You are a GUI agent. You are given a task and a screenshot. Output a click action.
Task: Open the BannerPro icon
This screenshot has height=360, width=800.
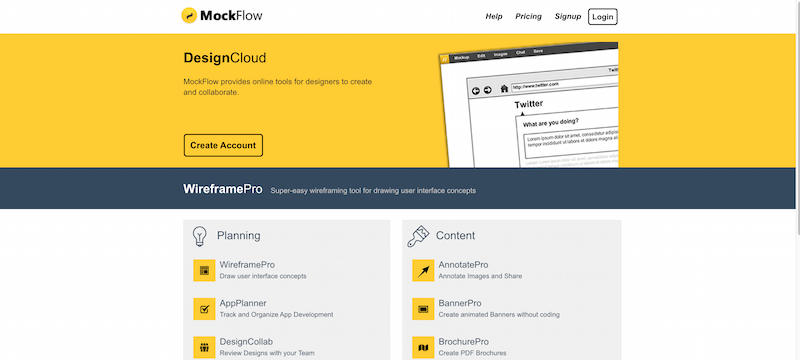pyautogui.click(x=423, y=309)
